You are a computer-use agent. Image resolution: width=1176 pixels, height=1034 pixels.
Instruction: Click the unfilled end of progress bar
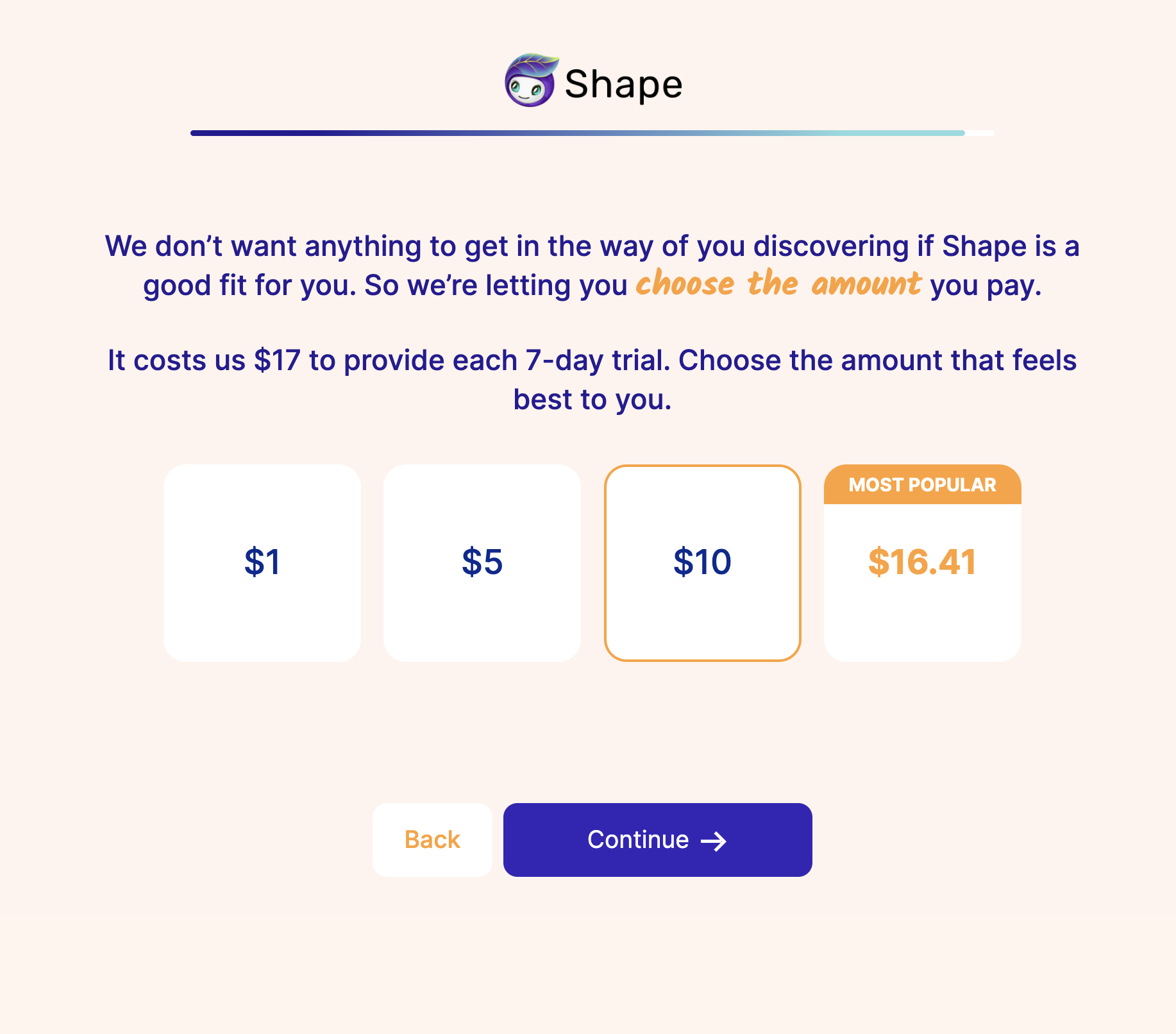pos(980,133)
